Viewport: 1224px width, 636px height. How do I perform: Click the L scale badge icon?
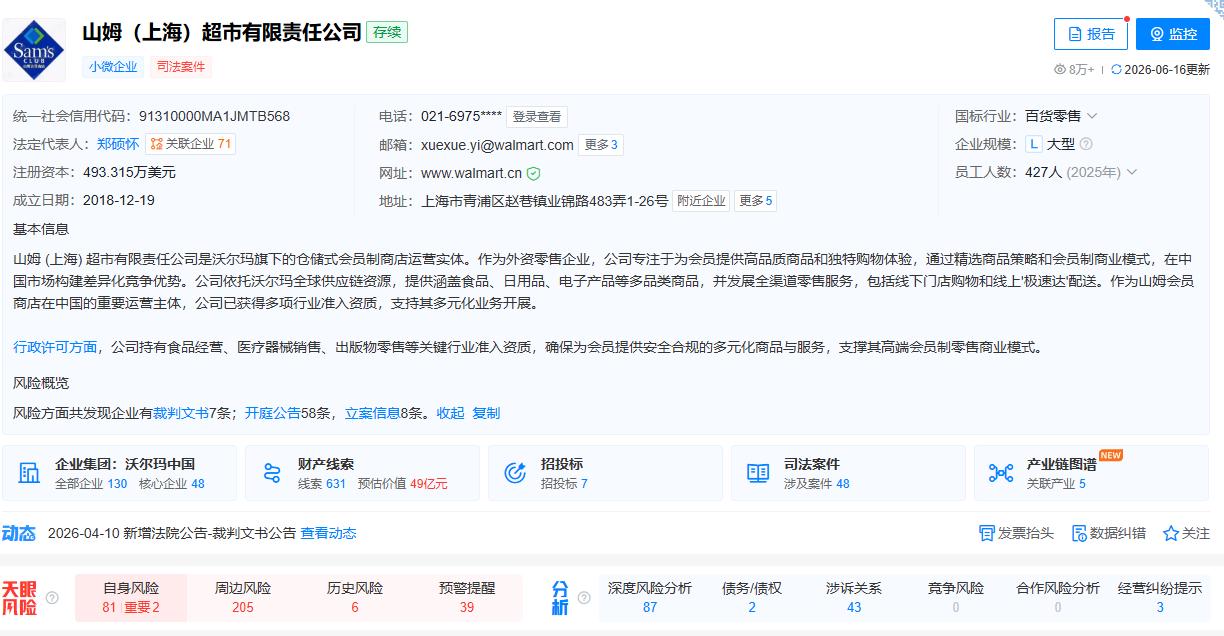1033,144
